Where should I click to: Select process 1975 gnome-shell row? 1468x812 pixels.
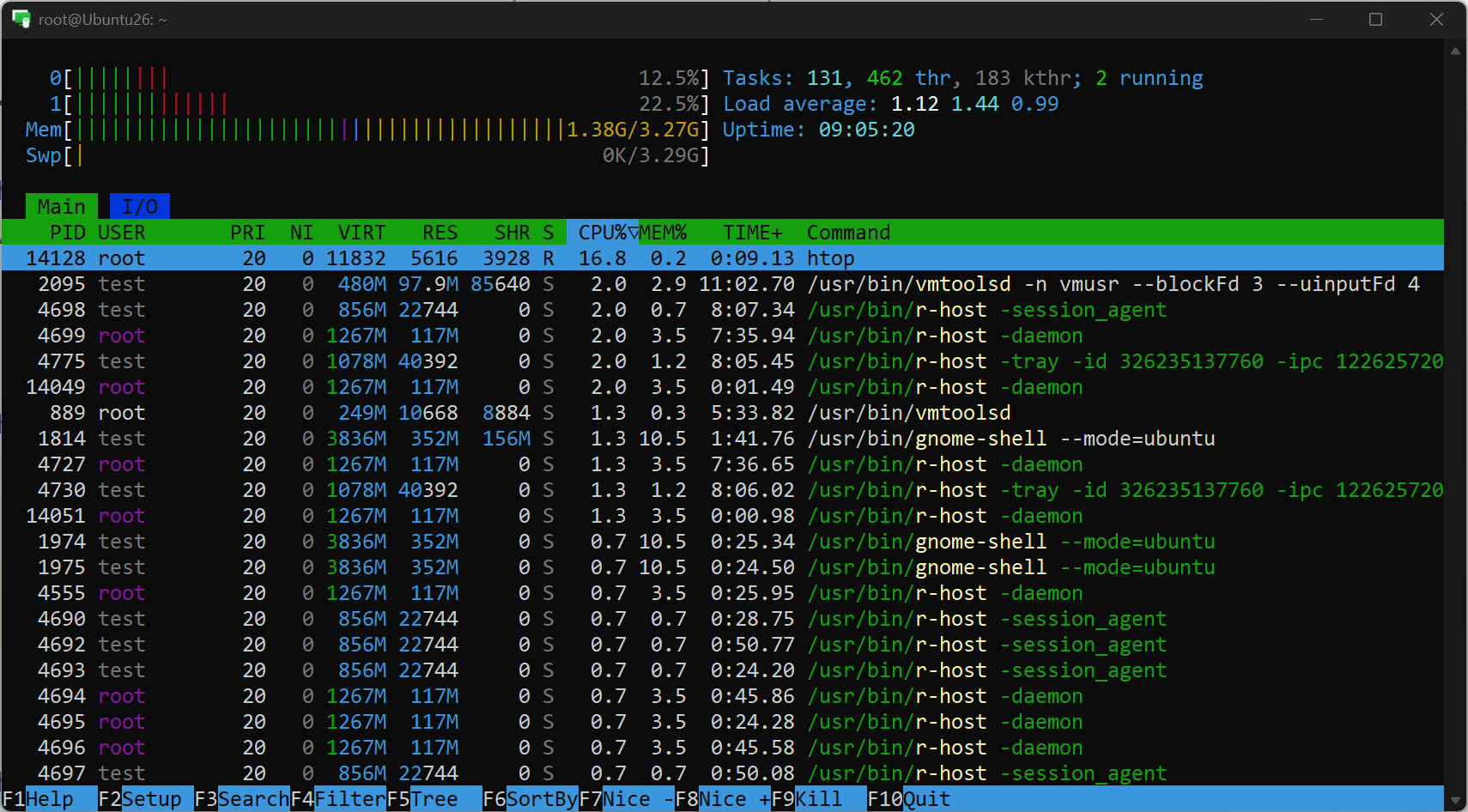coord(722,567)
